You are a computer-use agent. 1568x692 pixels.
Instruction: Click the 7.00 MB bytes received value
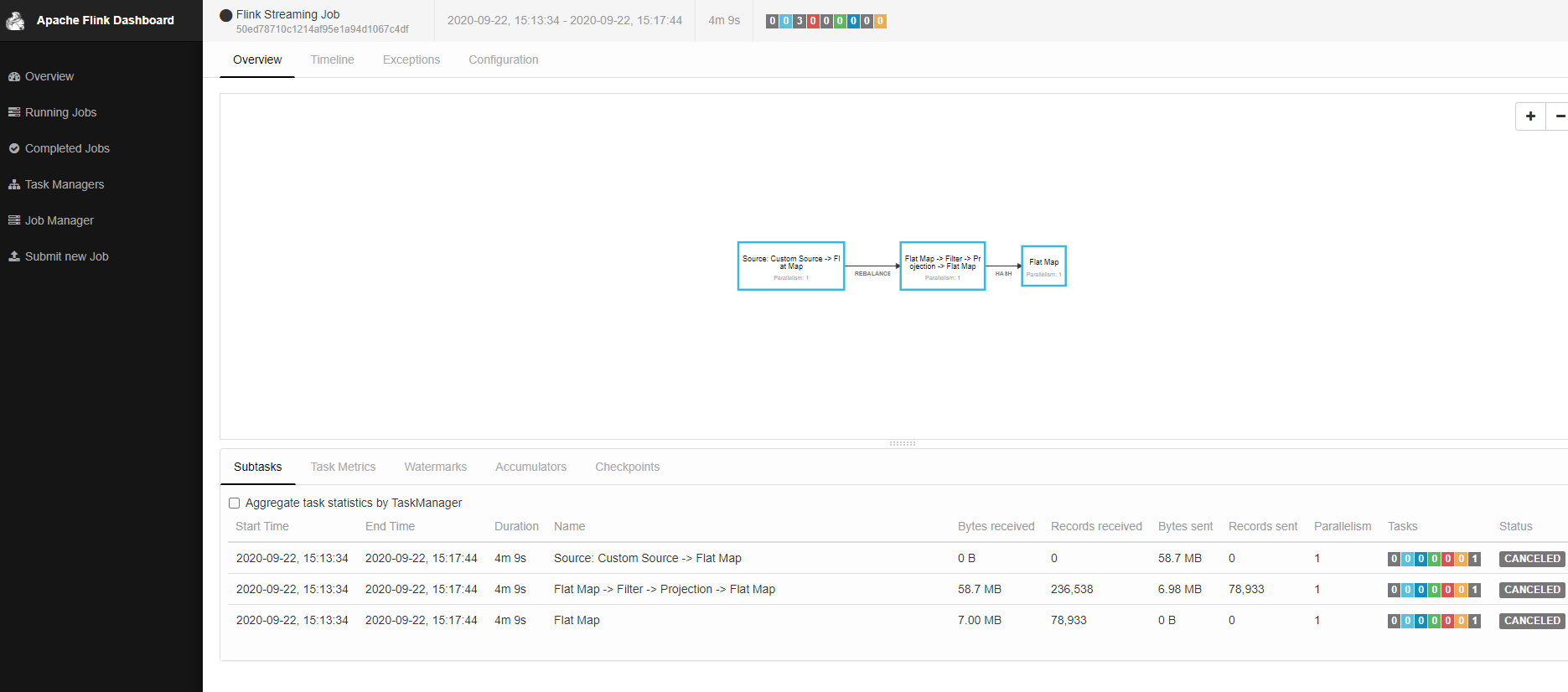980,620
